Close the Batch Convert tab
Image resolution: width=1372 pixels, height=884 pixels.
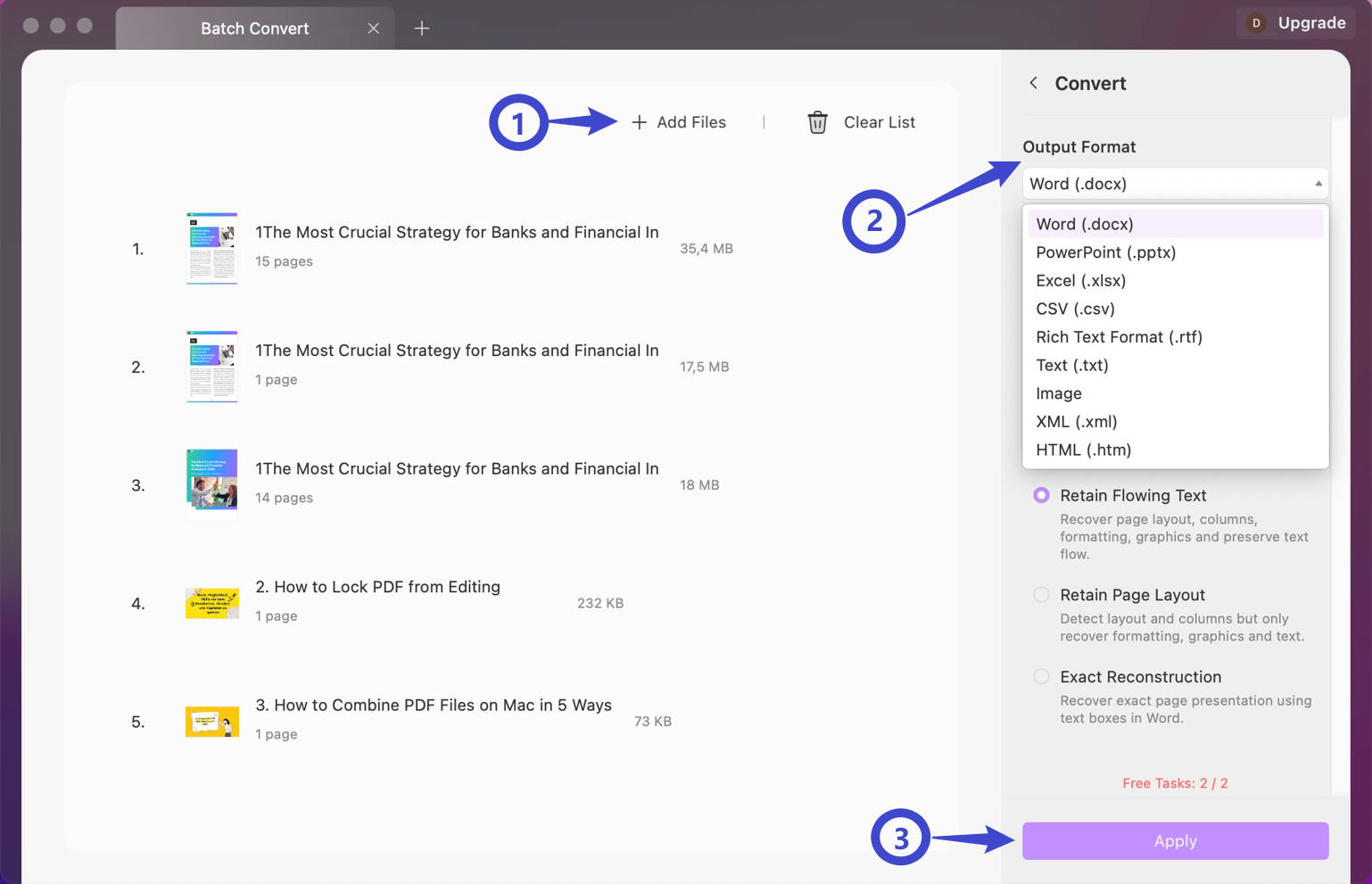[x=374, y=29]
